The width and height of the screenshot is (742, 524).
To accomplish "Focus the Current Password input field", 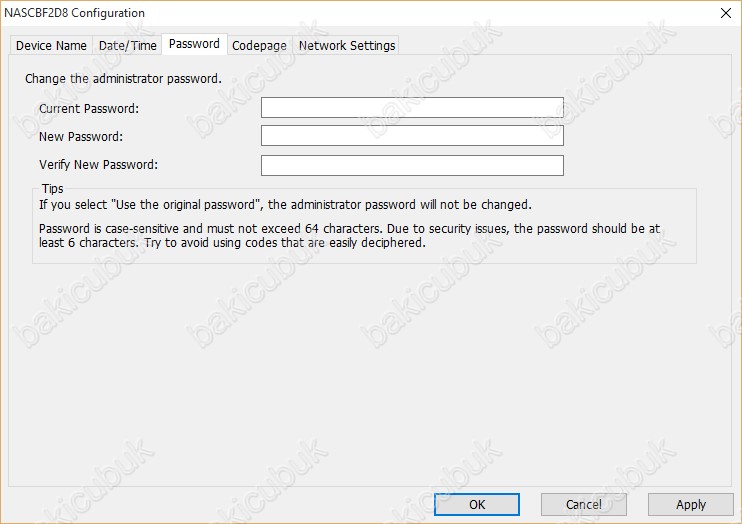I will point(412,107).
